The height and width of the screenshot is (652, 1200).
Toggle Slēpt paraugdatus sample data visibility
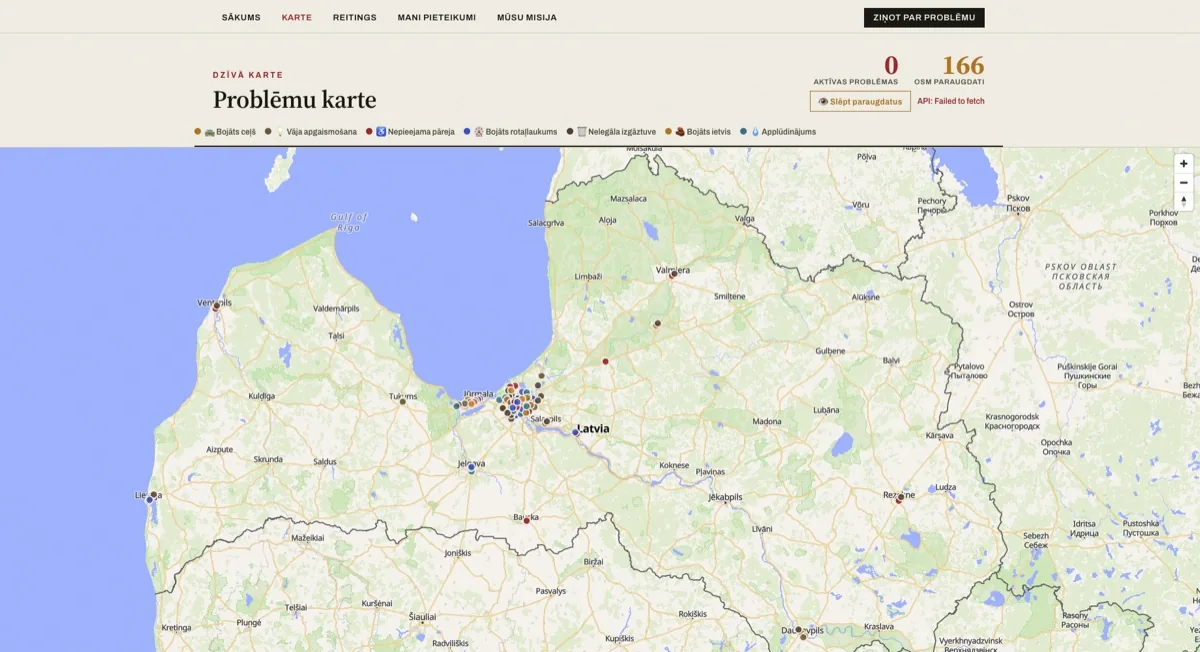[860, 101]
